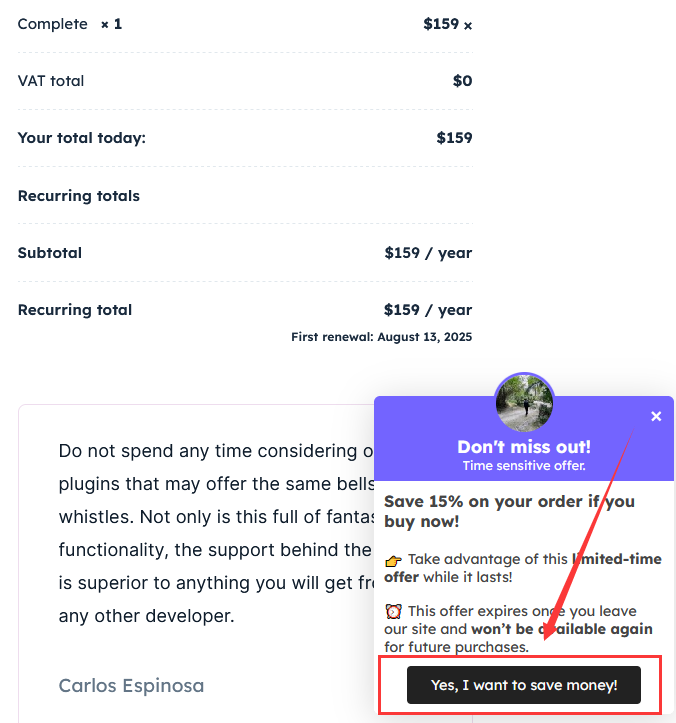Click the "First renewal: August 13, 2025" note
The image size is (676, 723).
click(381, 337)
